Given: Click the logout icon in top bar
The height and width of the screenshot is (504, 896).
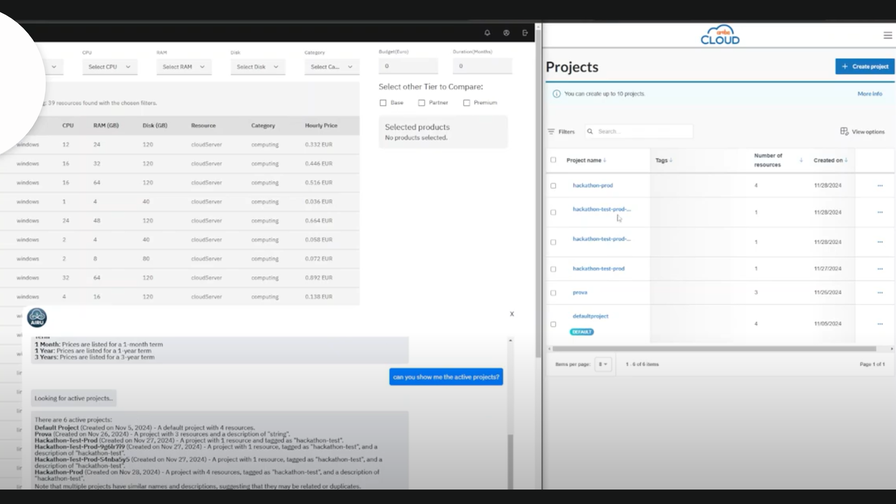Looking at the screenshot, I should (525, 33).
